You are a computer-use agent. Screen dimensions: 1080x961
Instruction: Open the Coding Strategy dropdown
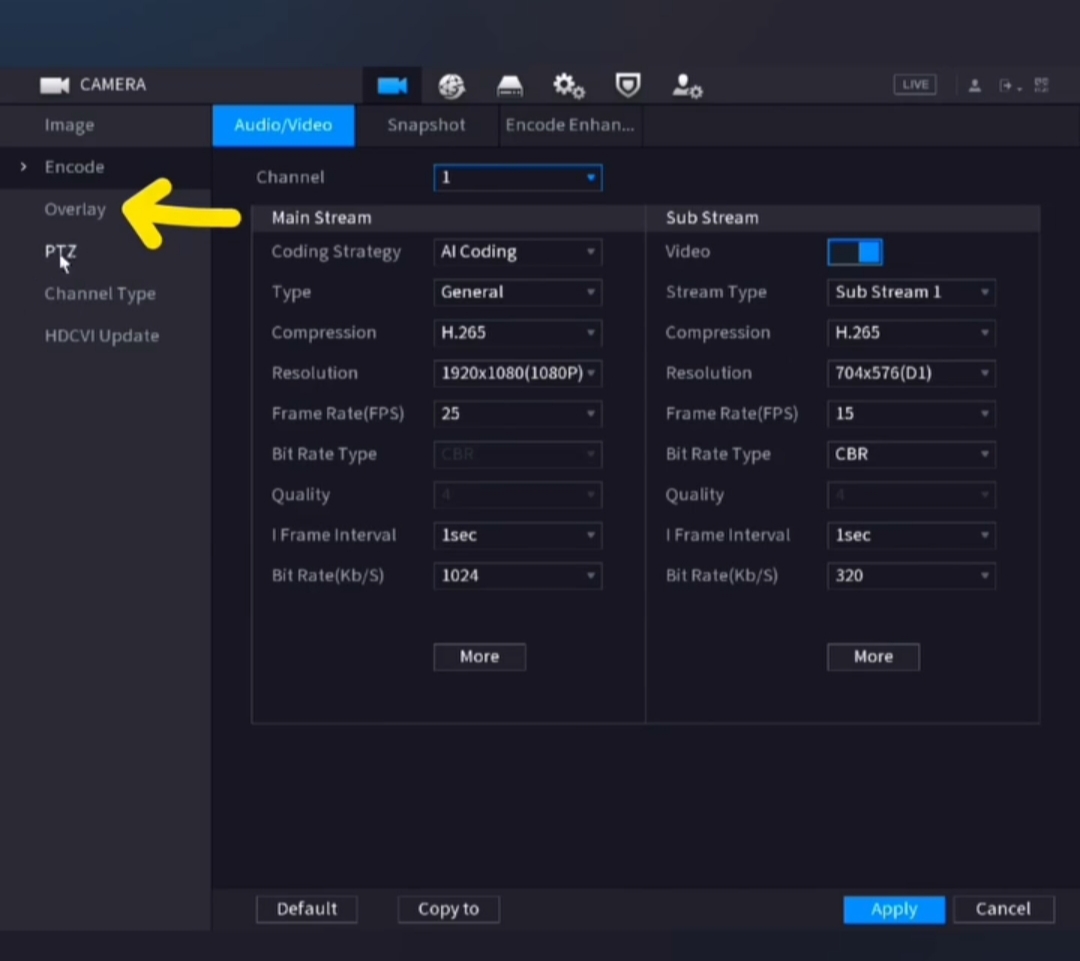tap(518, 252)
